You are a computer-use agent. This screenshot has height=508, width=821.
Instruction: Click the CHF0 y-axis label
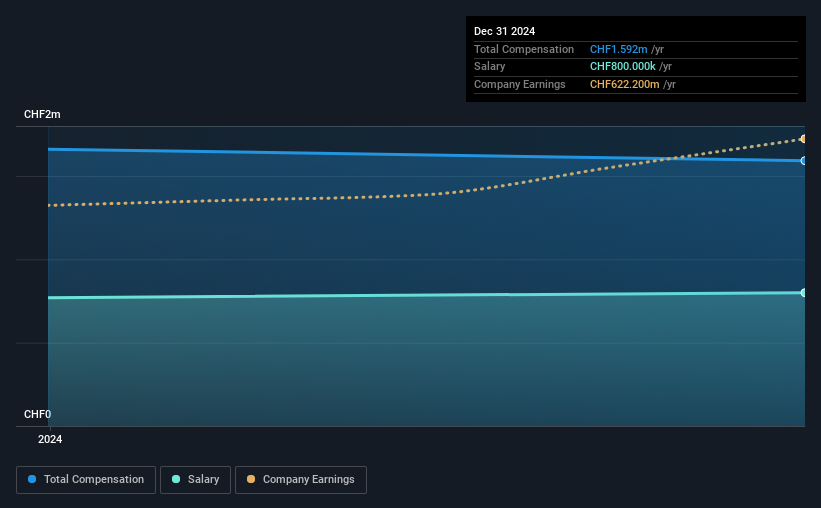point(37,414)
